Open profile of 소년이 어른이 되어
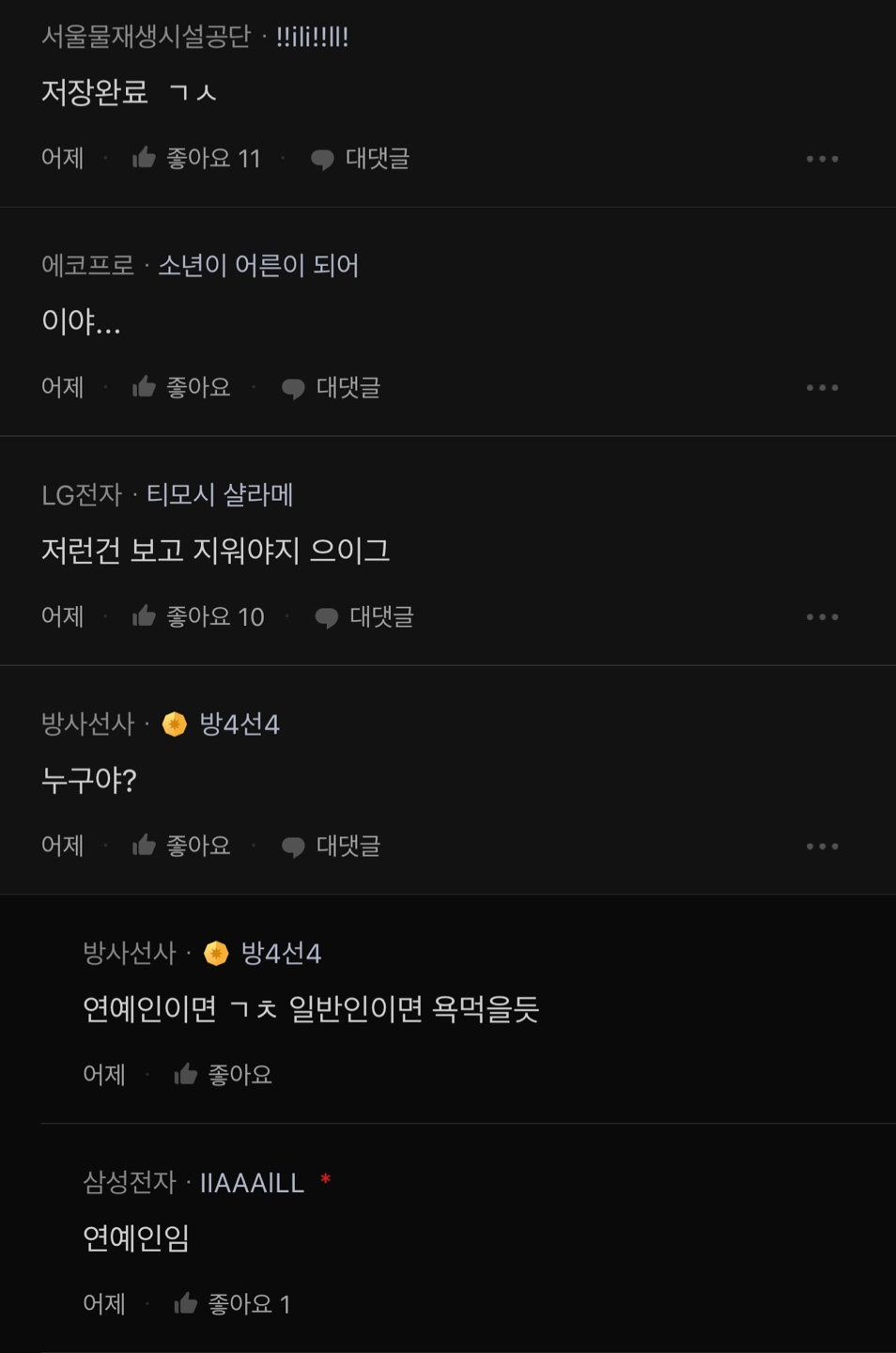This screenshot has height=1353, width=896. pyautogui.click(x=258, y=265)
